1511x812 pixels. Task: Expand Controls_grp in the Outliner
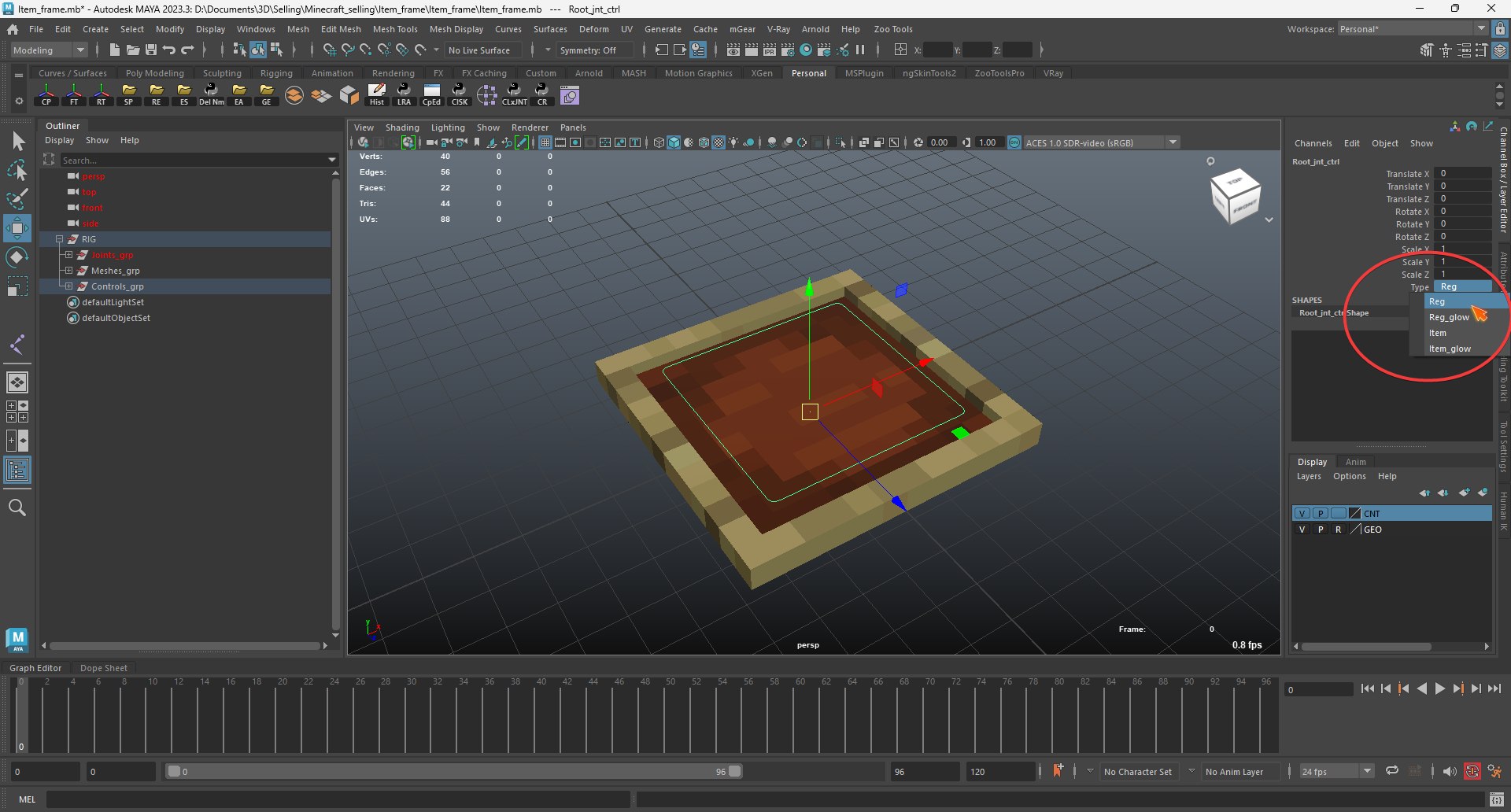[68, 286]
